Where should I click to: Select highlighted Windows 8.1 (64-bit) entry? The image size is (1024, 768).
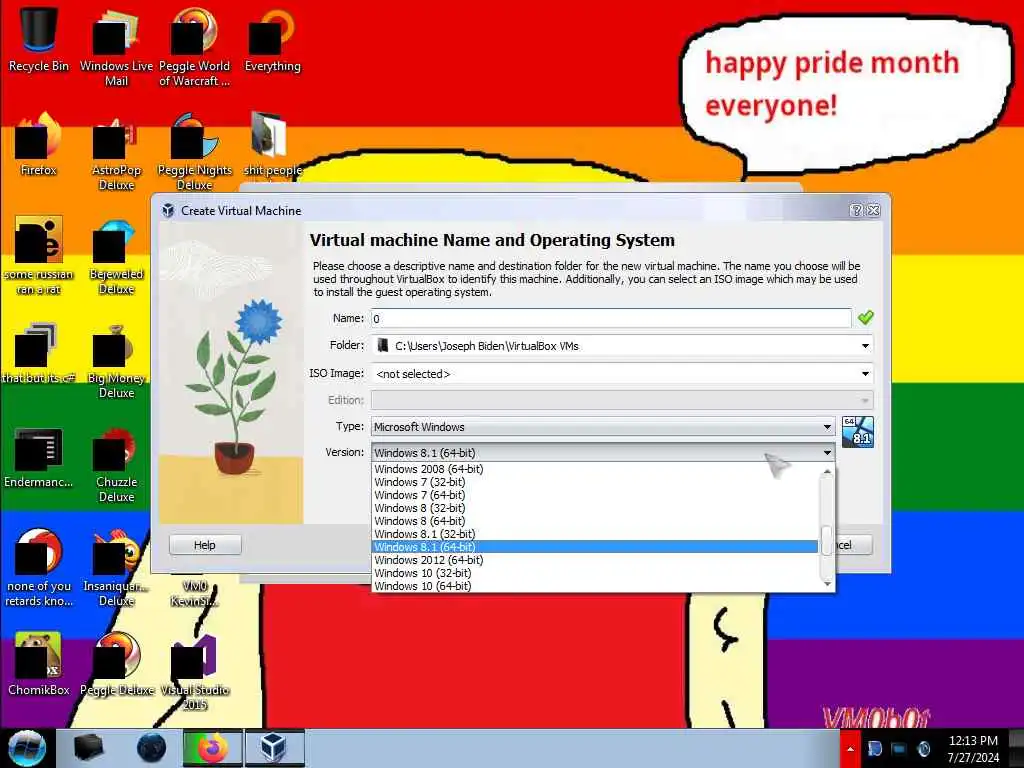tap(595, 547)
